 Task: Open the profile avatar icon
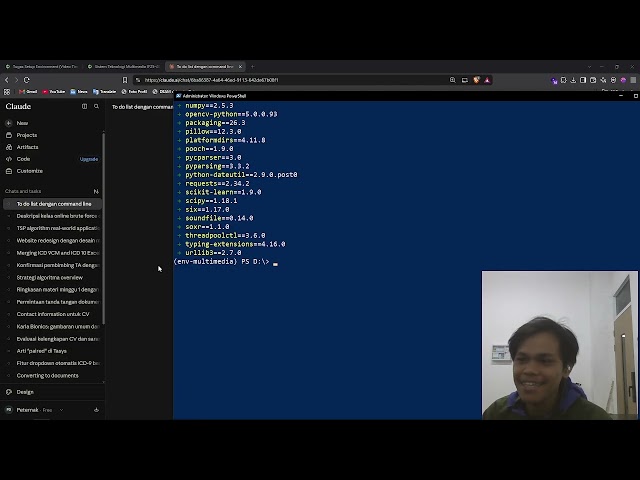[623, 80]
